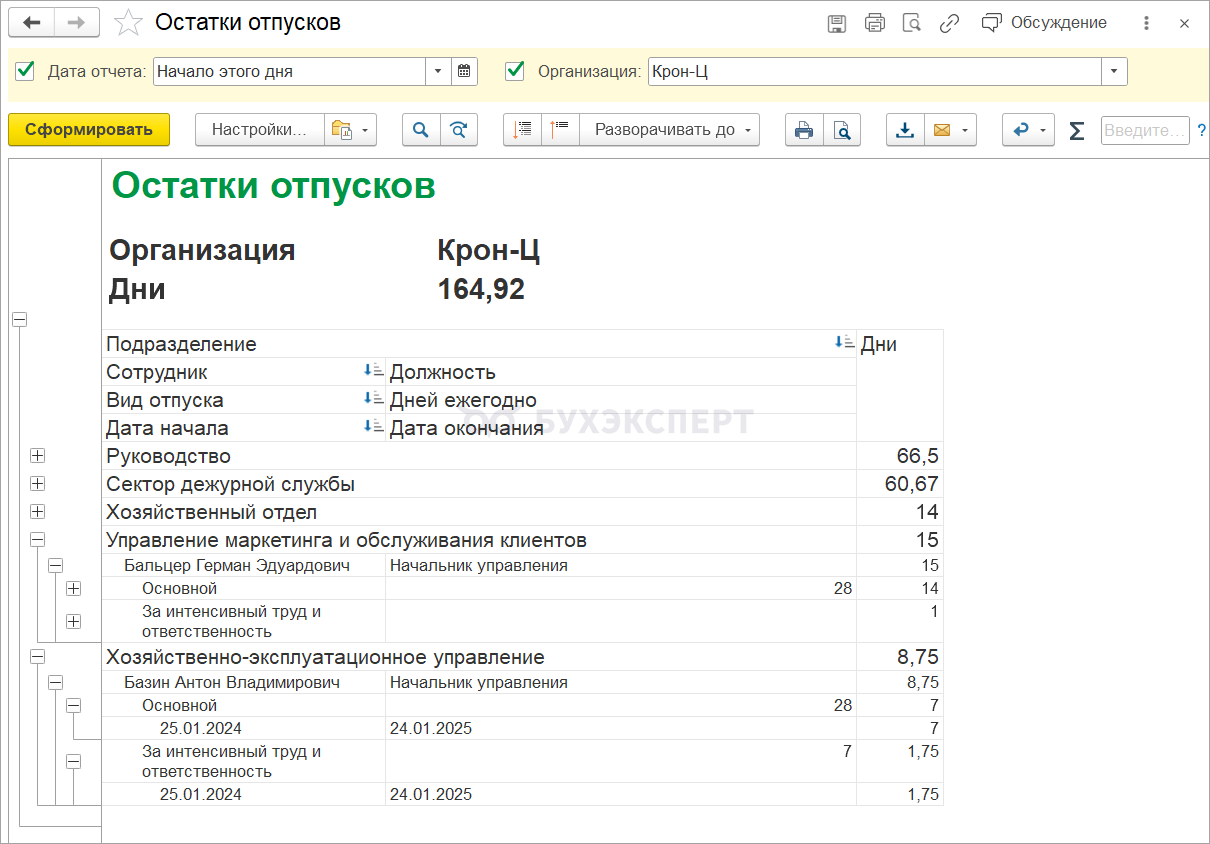The width and height of the screenshot is (1210, 844).
Task: Open calendar picker for report date
Action: [x=464, y=71]
